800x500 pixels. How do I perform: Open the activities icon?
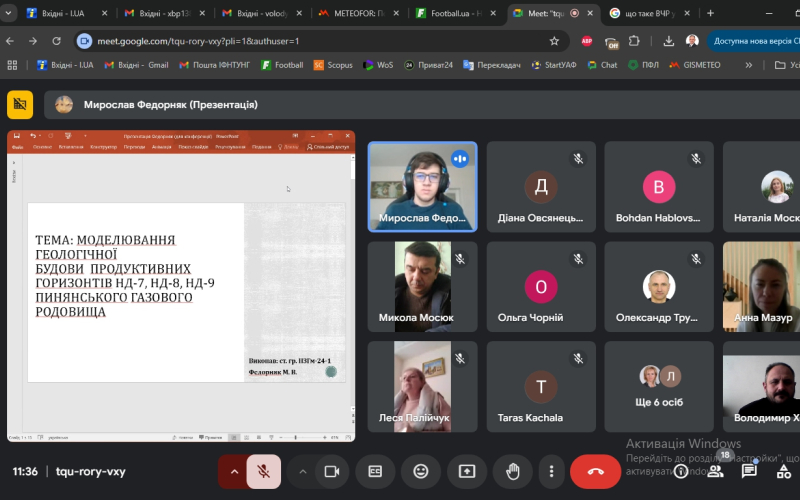(784, 471)
